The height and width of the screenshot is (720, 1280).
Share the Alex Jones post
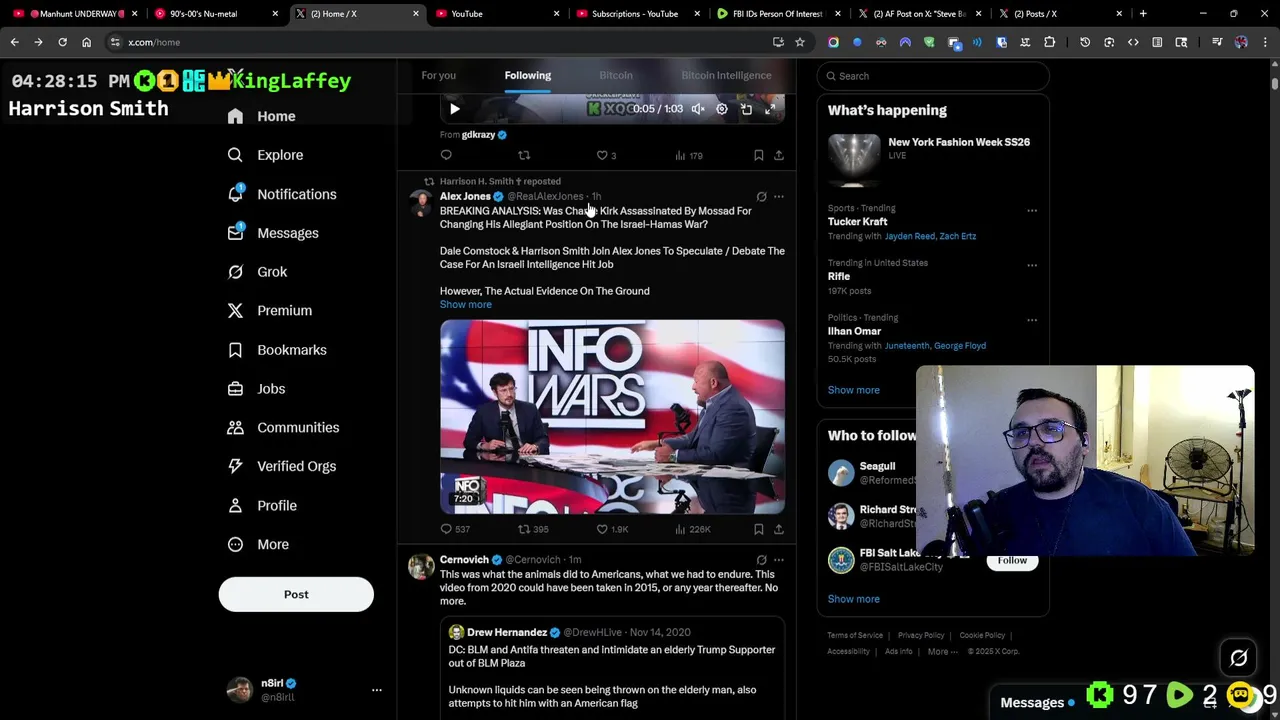pos(779,529)
